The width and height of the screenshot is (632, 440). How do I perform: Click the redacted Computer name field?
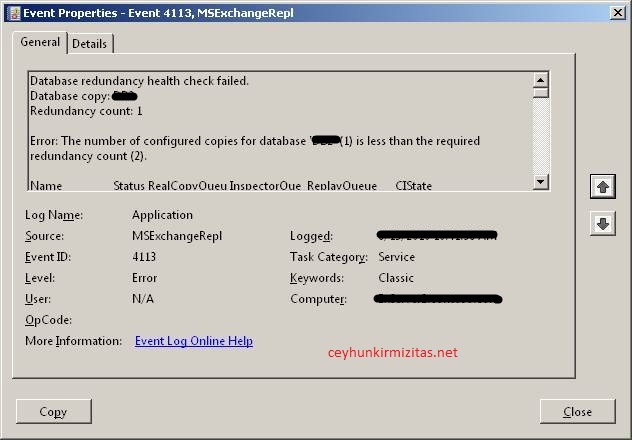click(437, 299)
